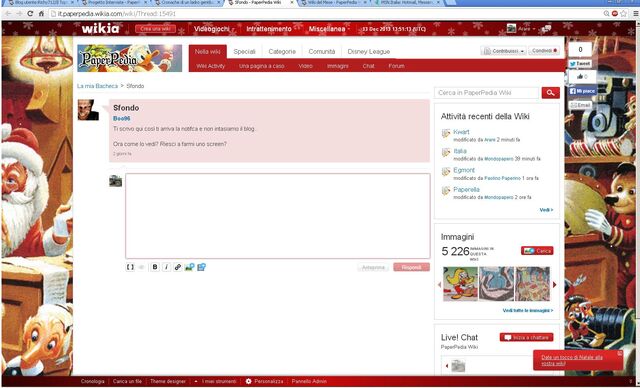Click the Inizia a chattare button
This screenshot has width=640, height=388.
(527, 337)
